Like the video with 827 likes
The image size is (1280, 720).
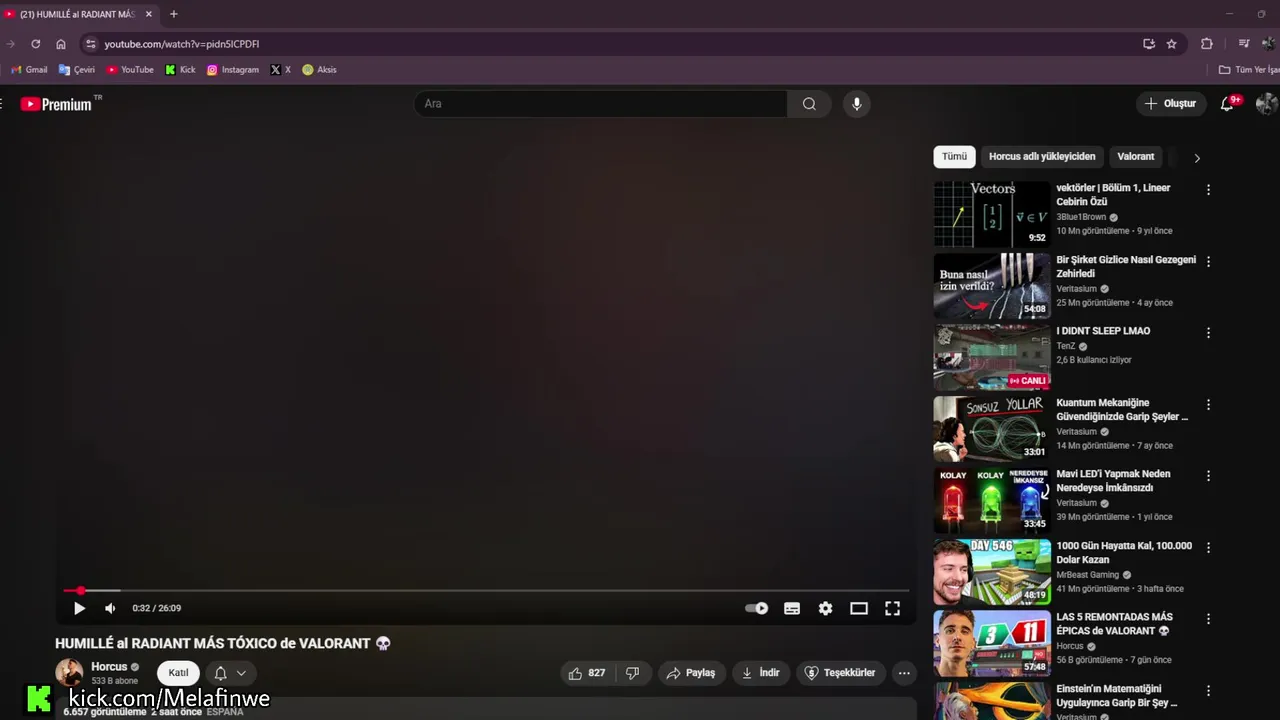pyautogui.click(x=586, y=673)
